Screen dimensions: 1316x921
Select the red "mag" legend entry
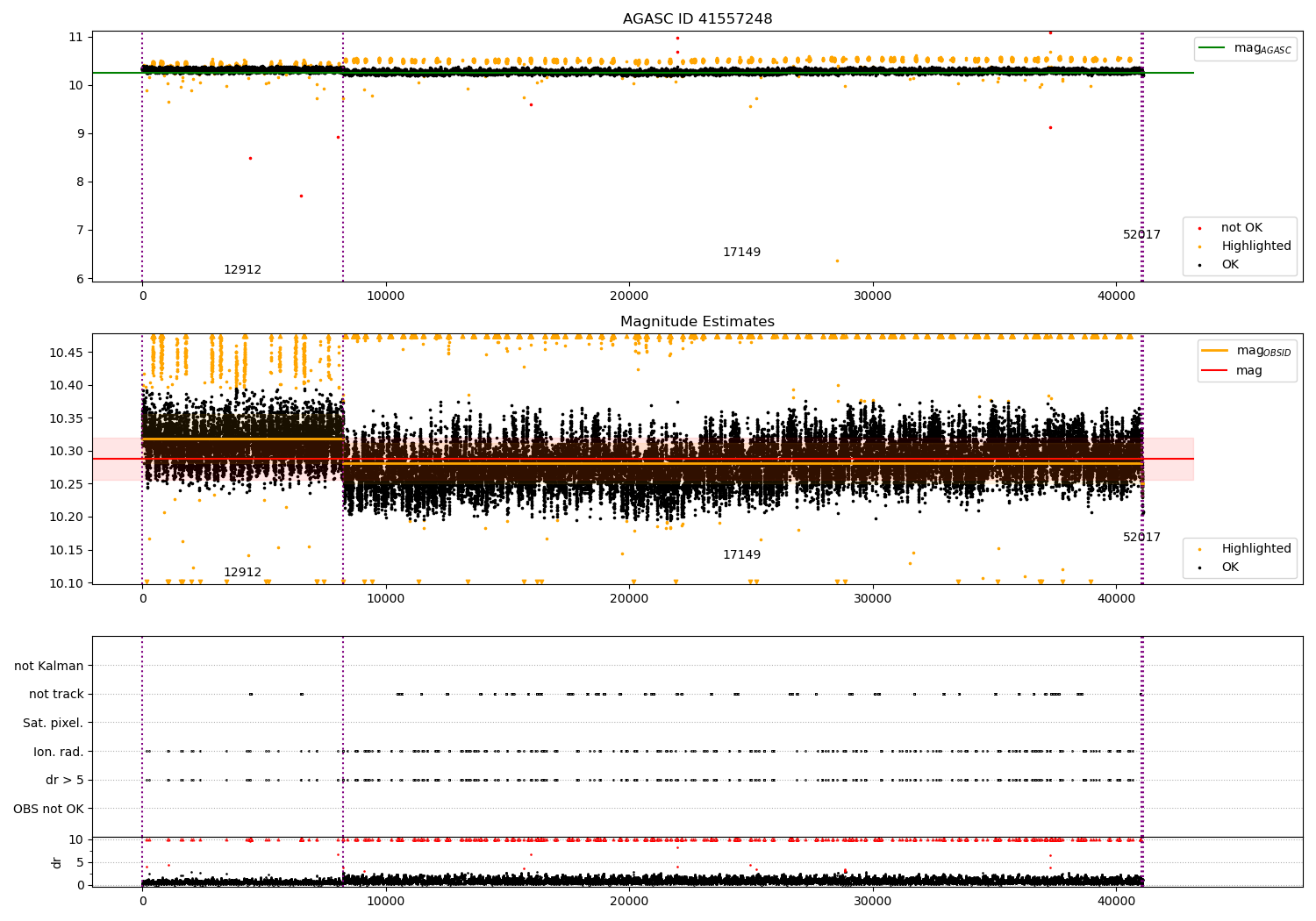[1248, 371]
